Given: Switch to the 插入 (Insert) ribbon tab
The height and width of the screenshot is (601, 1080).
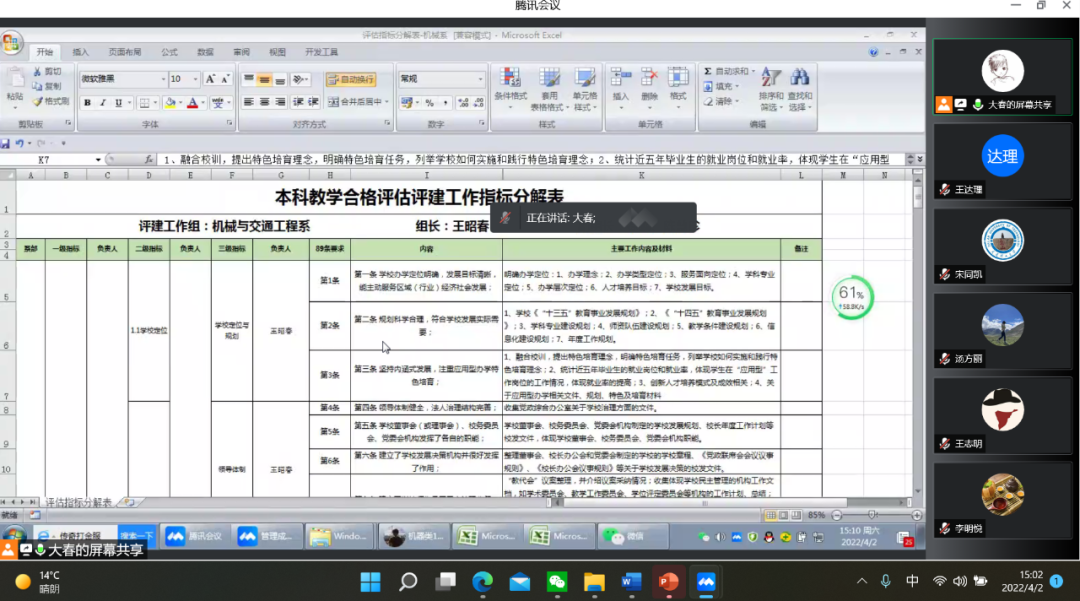Looking at the screenshot, I should pyautogui.click(x=81, y=52).
